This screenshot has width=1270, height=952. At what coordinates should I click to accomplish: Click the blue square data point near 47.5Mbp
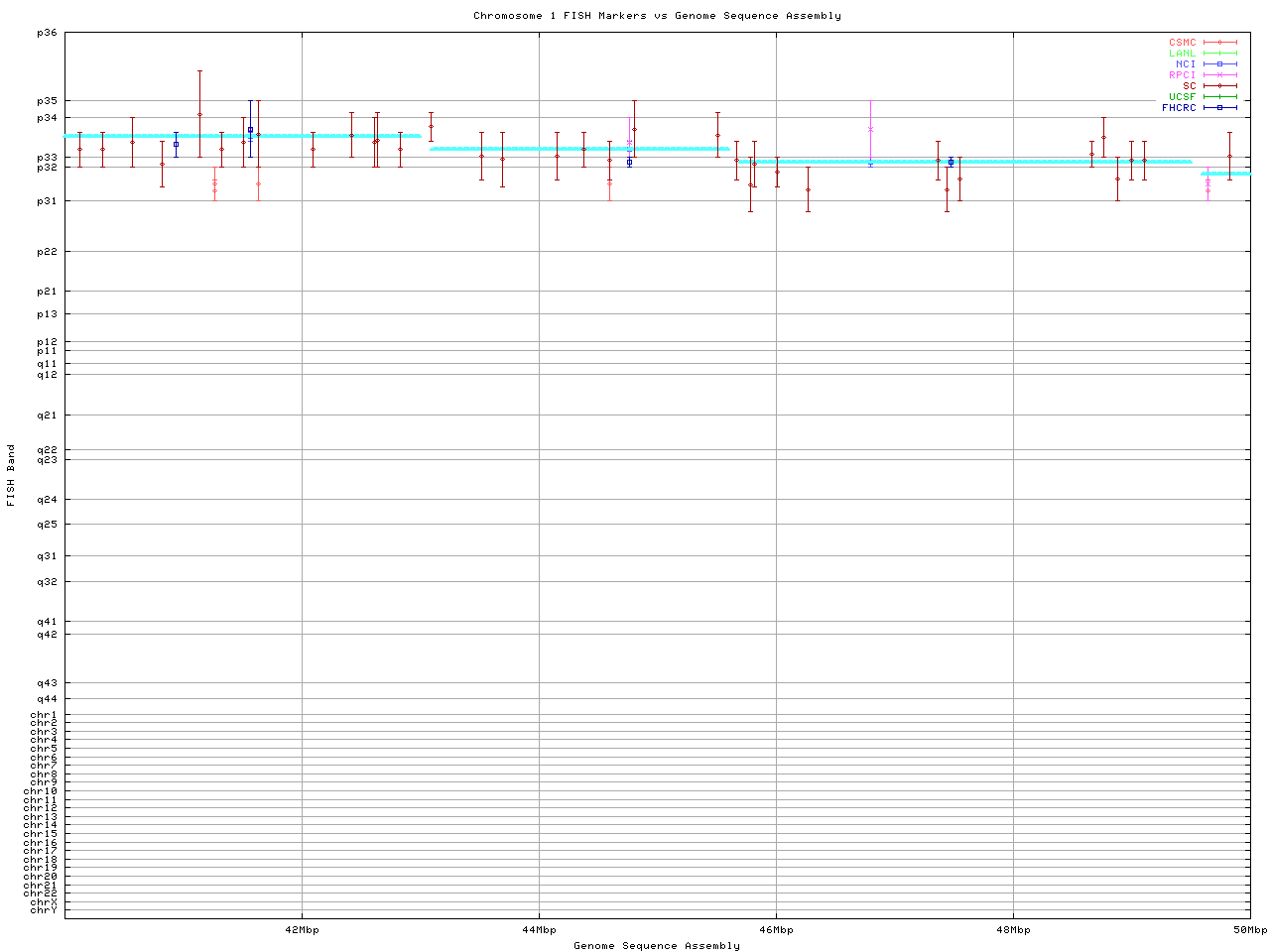[951, 162]
